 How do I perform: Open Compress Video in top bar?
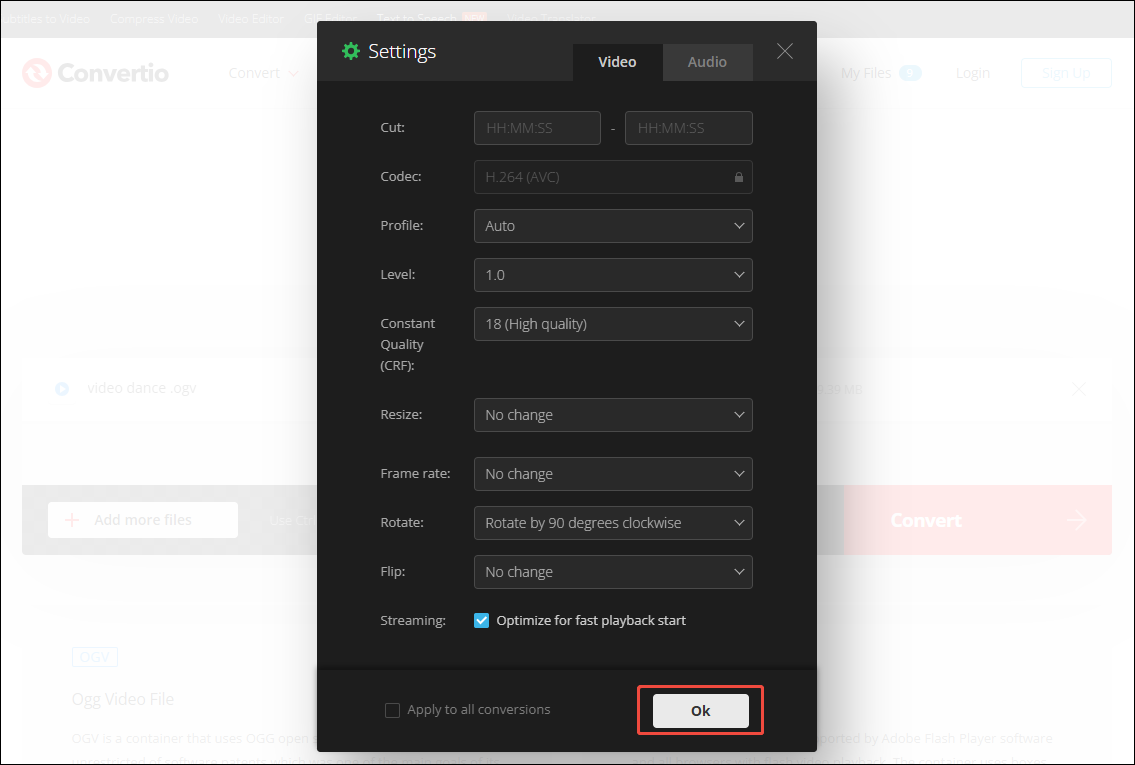(154, 19)
